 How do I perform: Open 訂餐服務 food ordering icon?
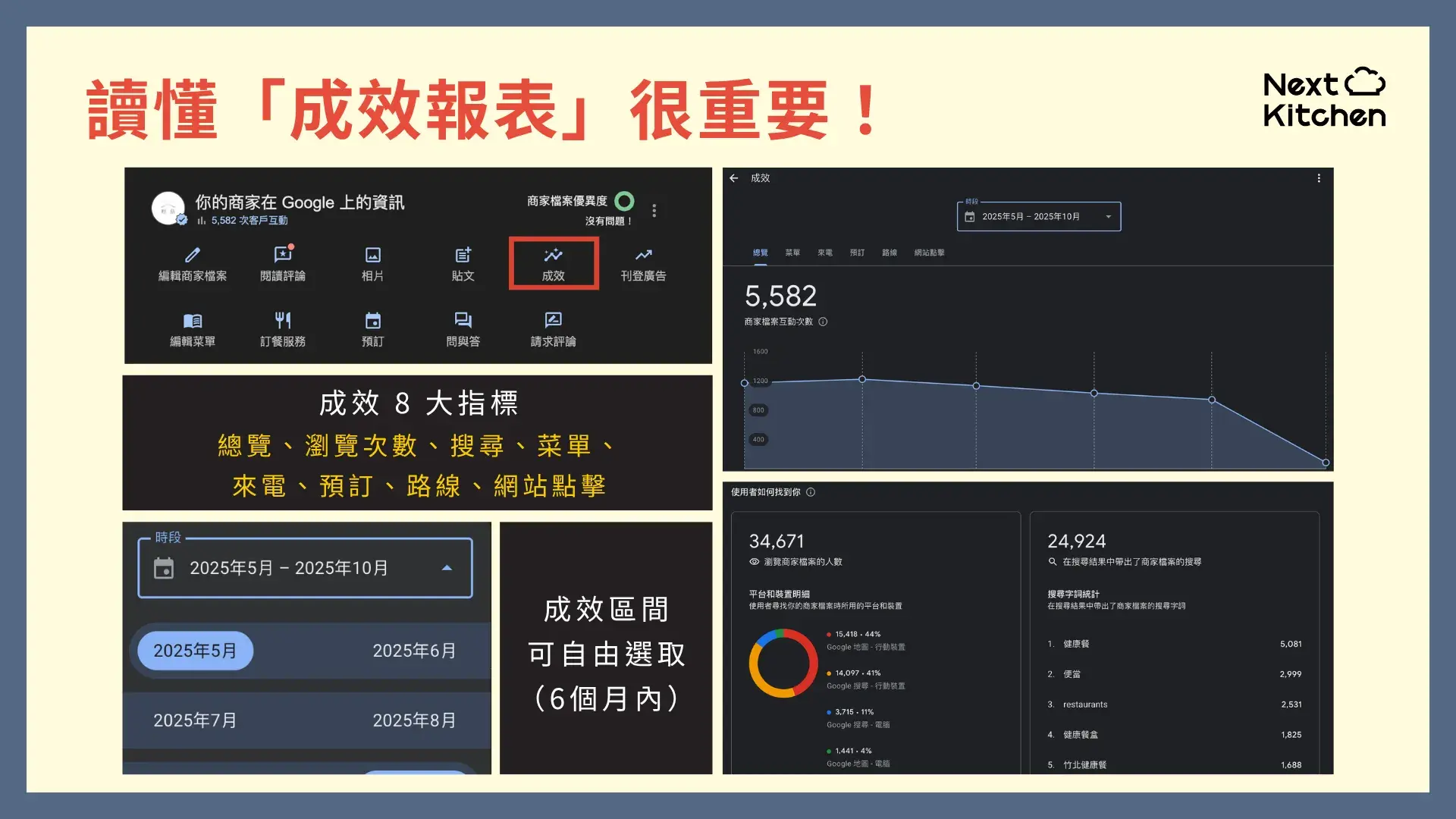[x=282, y=321]
